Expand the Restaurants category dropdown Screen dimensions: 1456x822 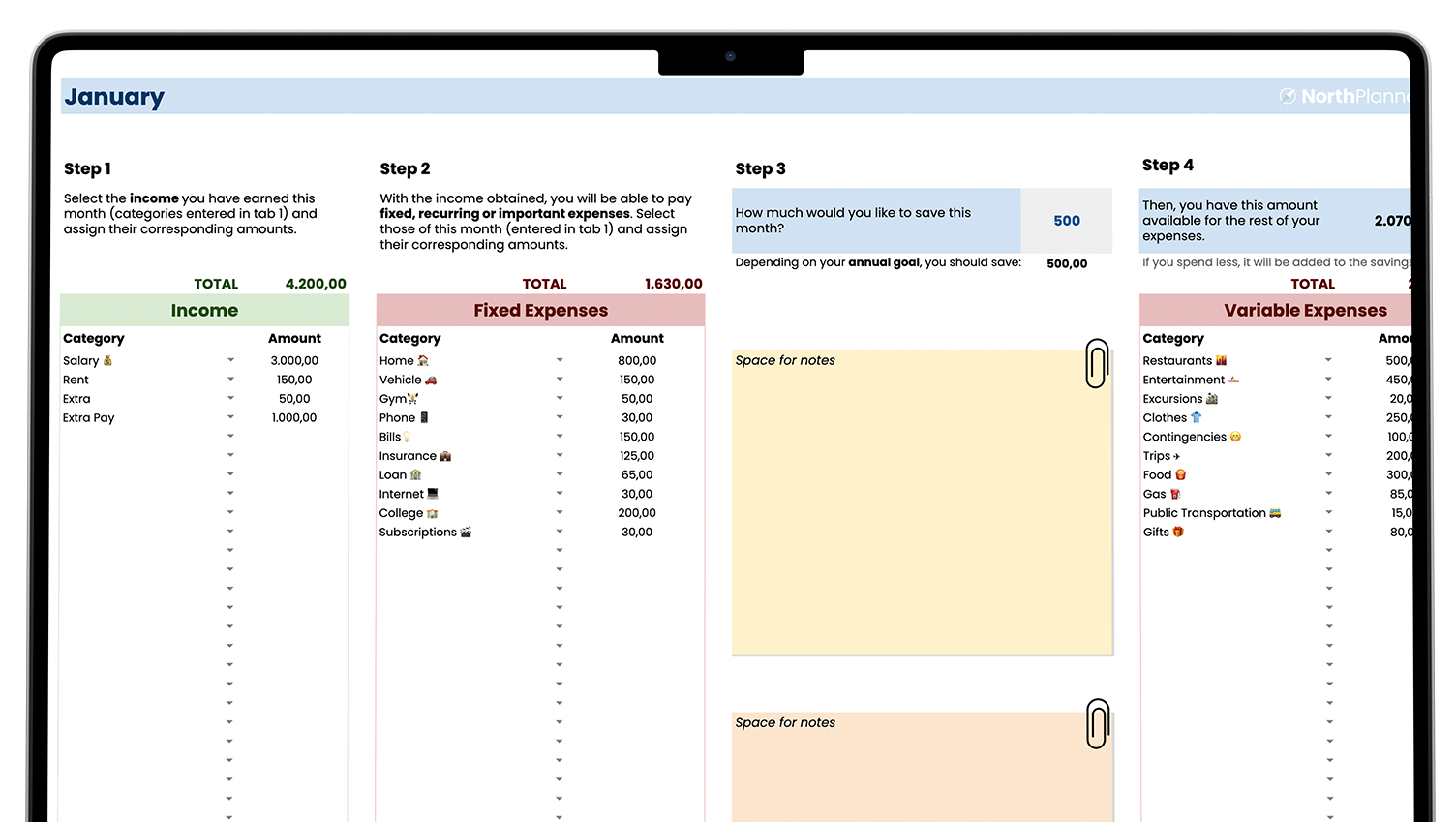(1328, 360)
